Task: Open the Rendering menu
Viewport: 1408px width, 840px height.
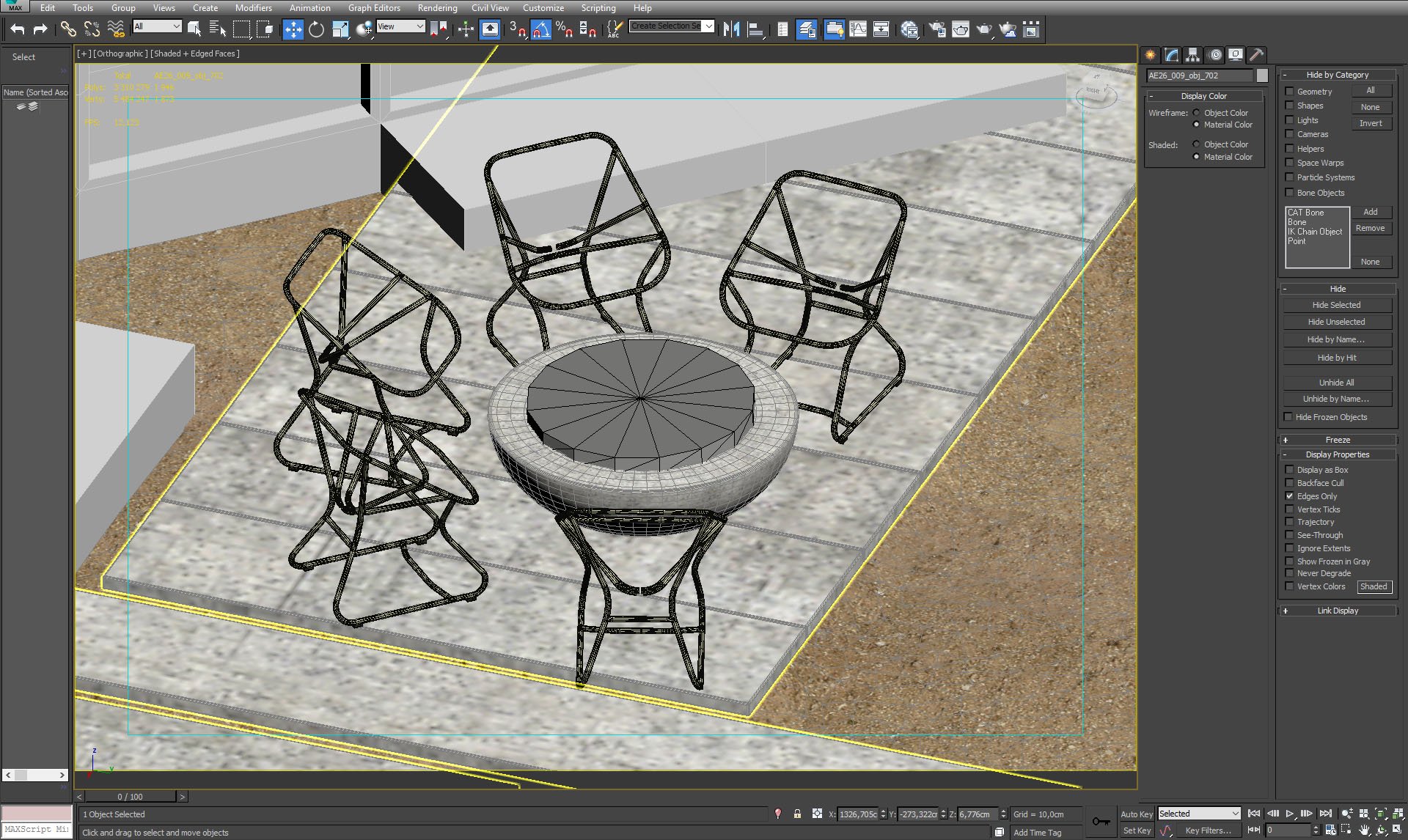Action: tap(438, 8)
